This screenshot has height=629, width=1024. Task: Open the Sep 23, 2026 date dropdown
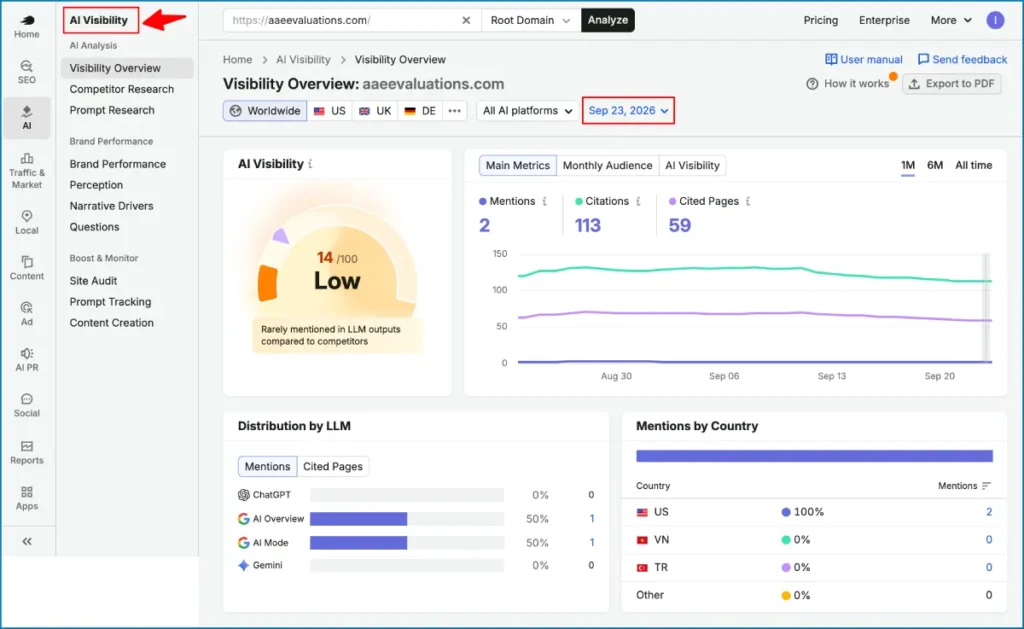(x=628, y=110)
